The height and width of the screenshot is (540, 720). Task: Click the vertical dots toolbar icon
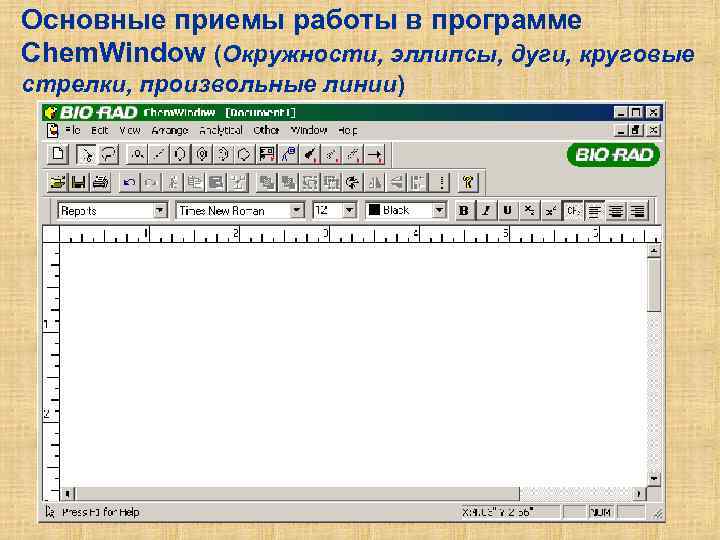pos(442,183)
